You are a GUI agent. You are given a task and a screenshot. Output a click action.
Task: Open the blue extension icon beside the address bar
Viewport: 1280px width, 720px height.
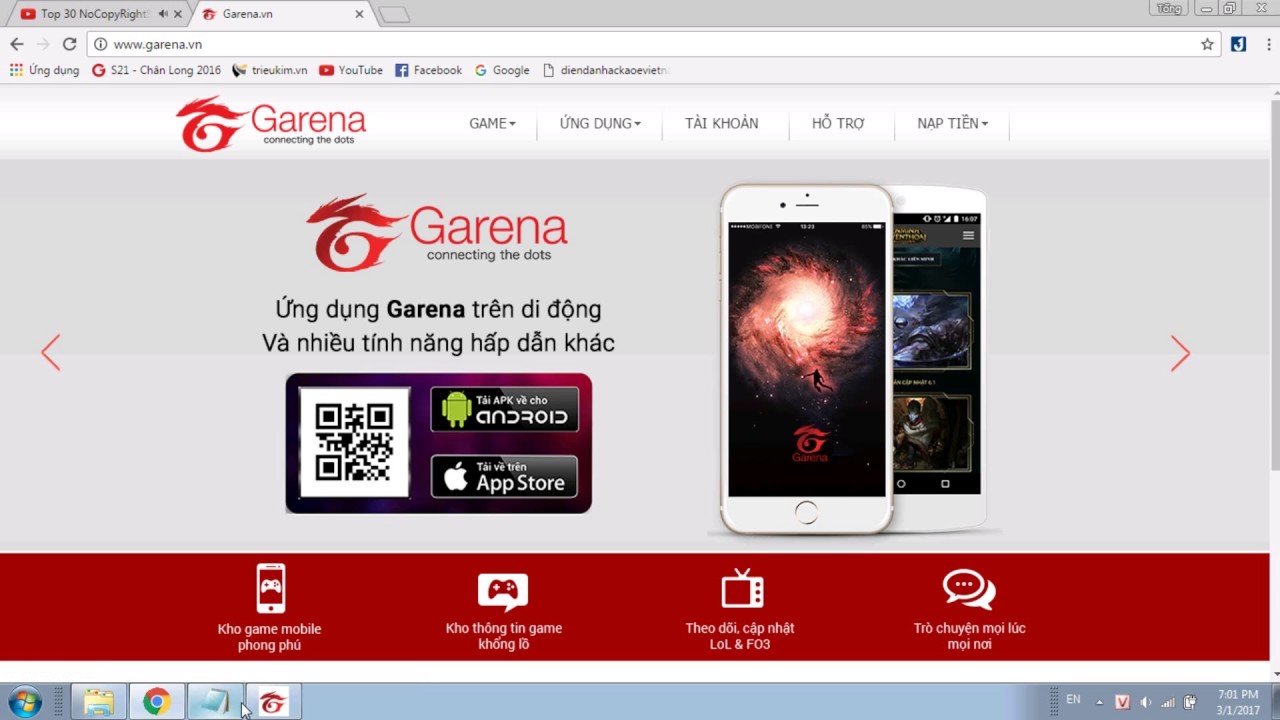1238,44
